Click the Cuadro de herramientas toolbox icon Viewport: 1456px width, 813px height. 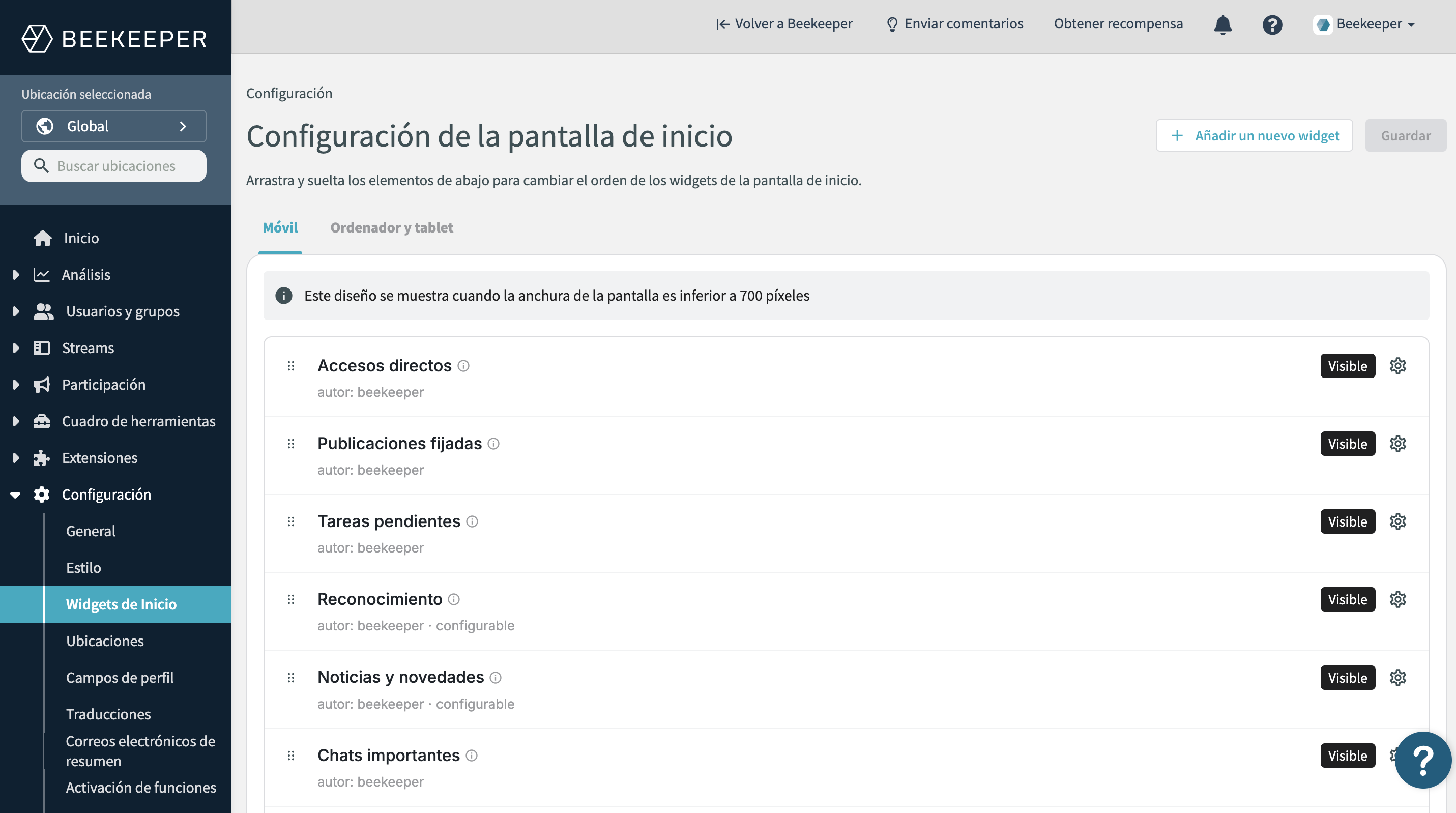[x=41, y=421]
